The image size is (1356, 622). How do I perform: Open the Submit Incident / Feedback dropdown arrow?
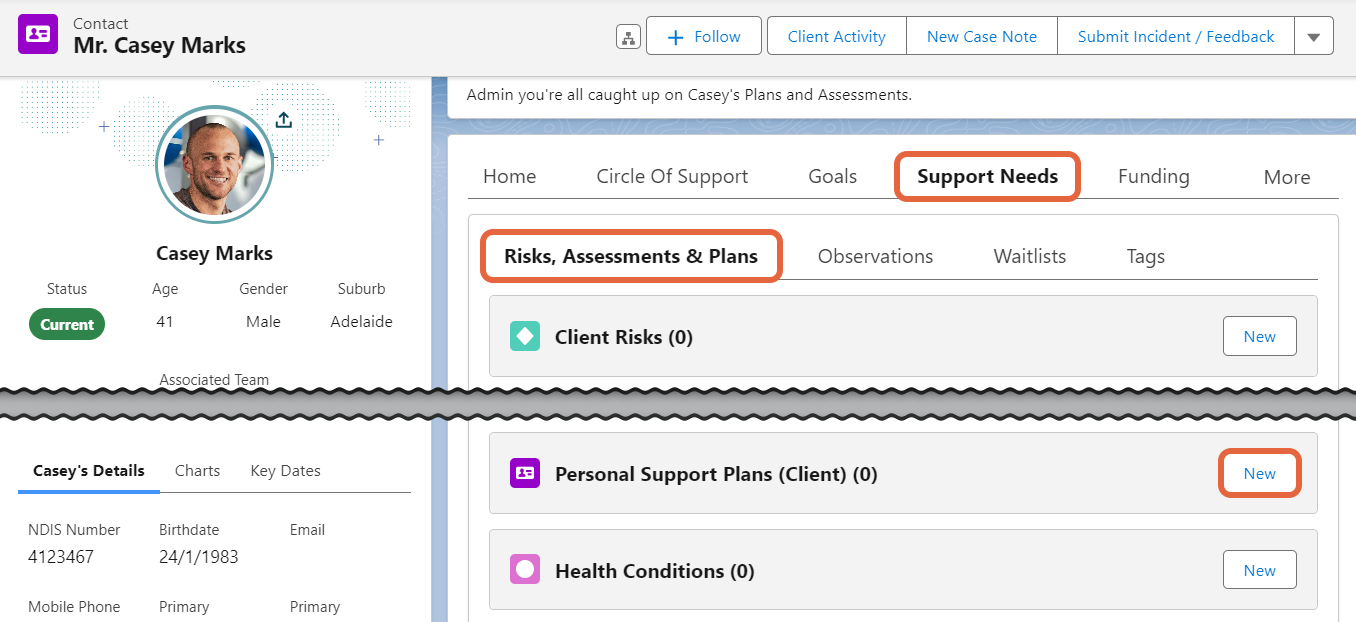click(x=1314, y=35)
